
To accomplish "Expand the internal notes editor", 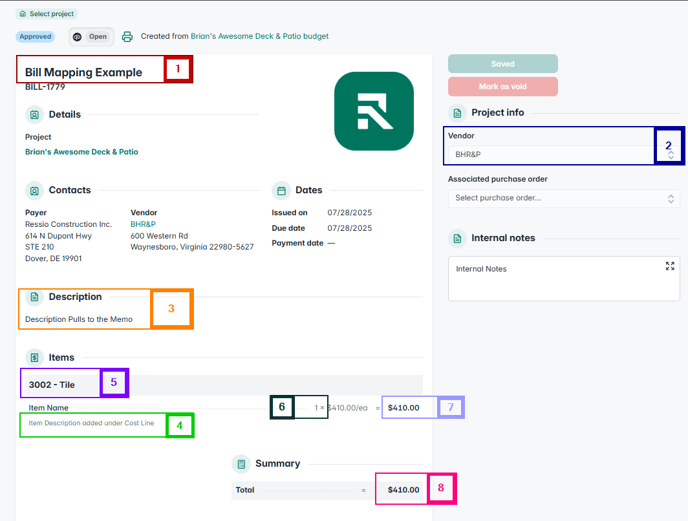I will click(670, 266).
